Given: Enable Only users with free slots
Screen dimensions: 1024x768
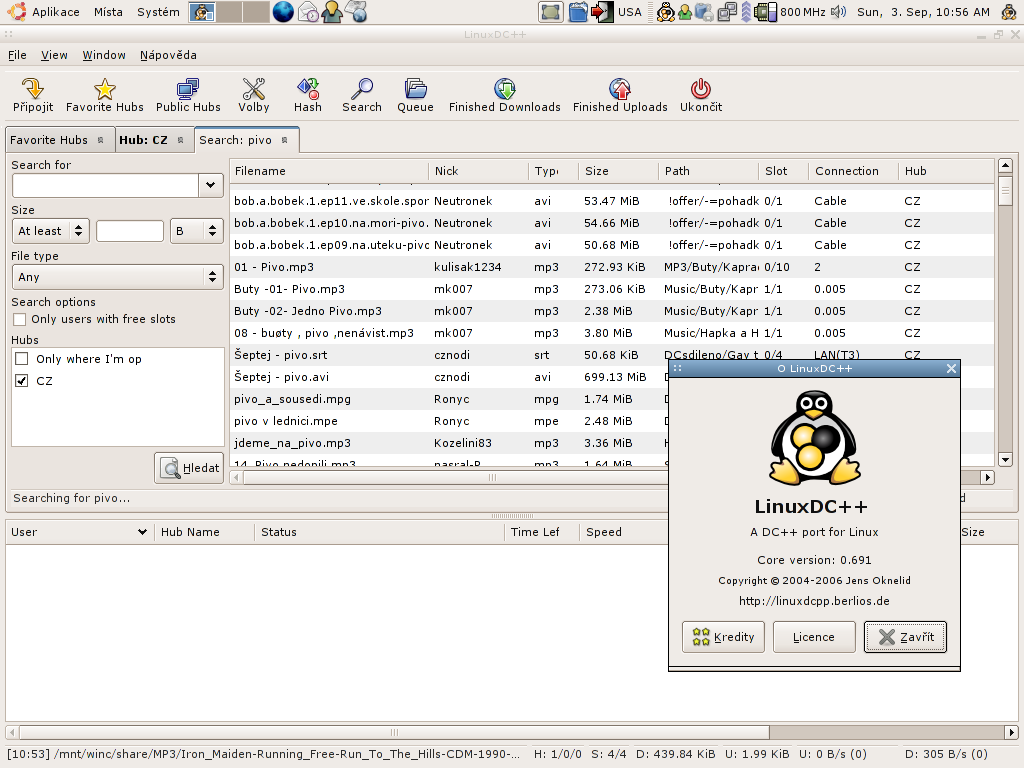Looking at the screenshot, I should pyautogui.click(x=20, y=319).
